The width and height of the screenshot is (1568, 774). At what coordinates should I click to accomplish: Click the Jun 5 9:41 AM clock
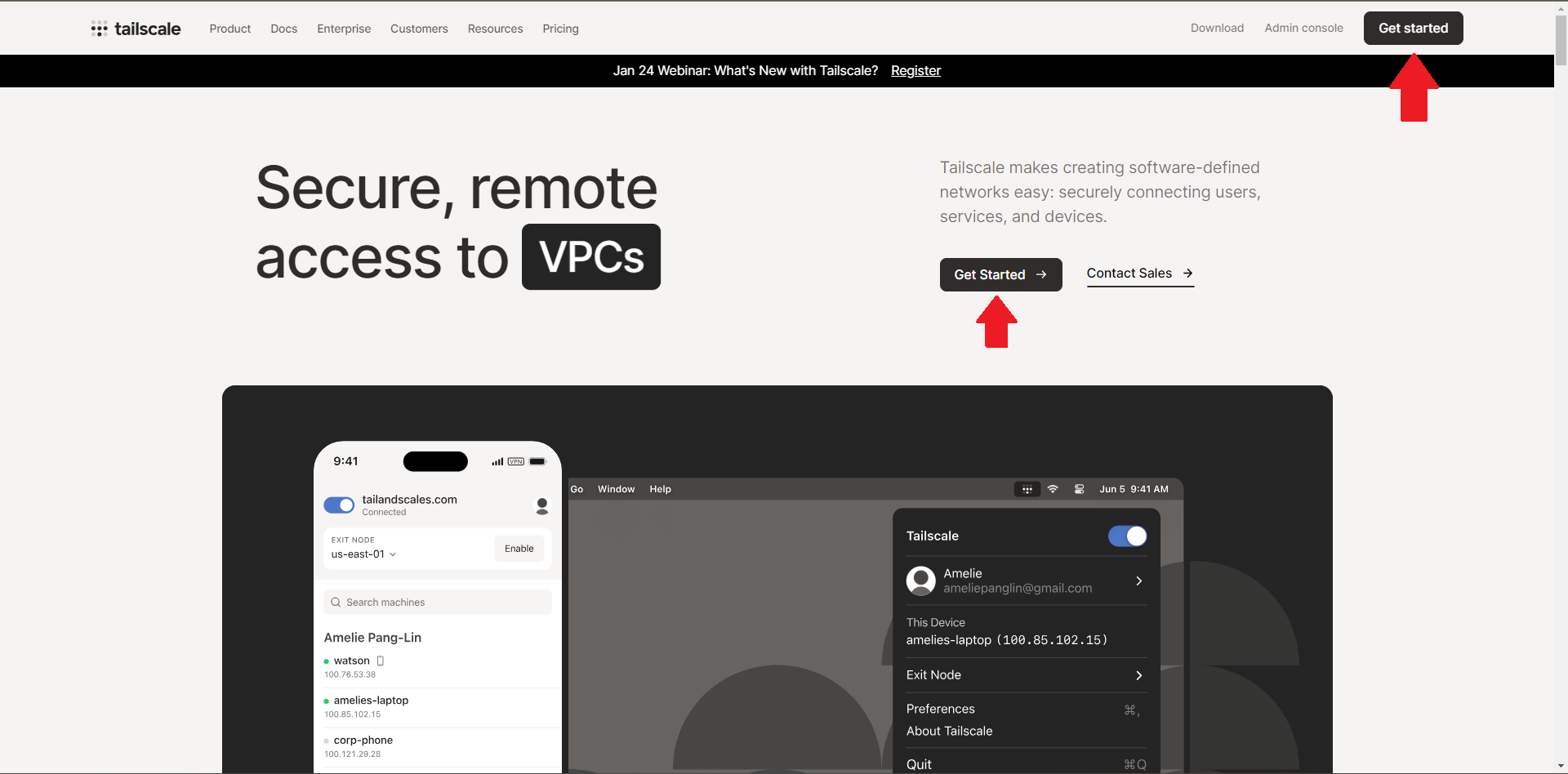pyautogui.click(x=1134, y=489)
